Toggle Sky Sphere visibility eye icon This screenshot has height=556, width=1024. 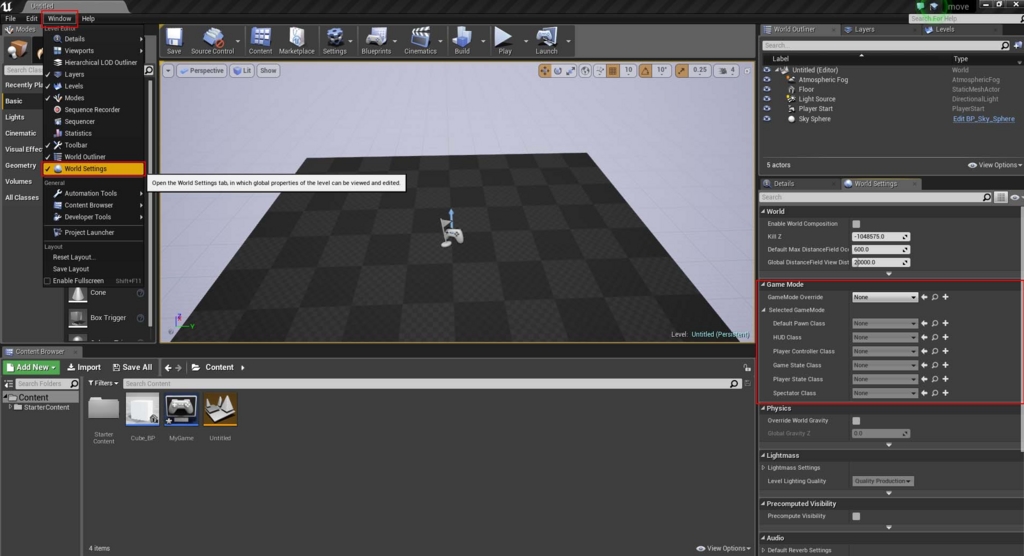point(767,119)
